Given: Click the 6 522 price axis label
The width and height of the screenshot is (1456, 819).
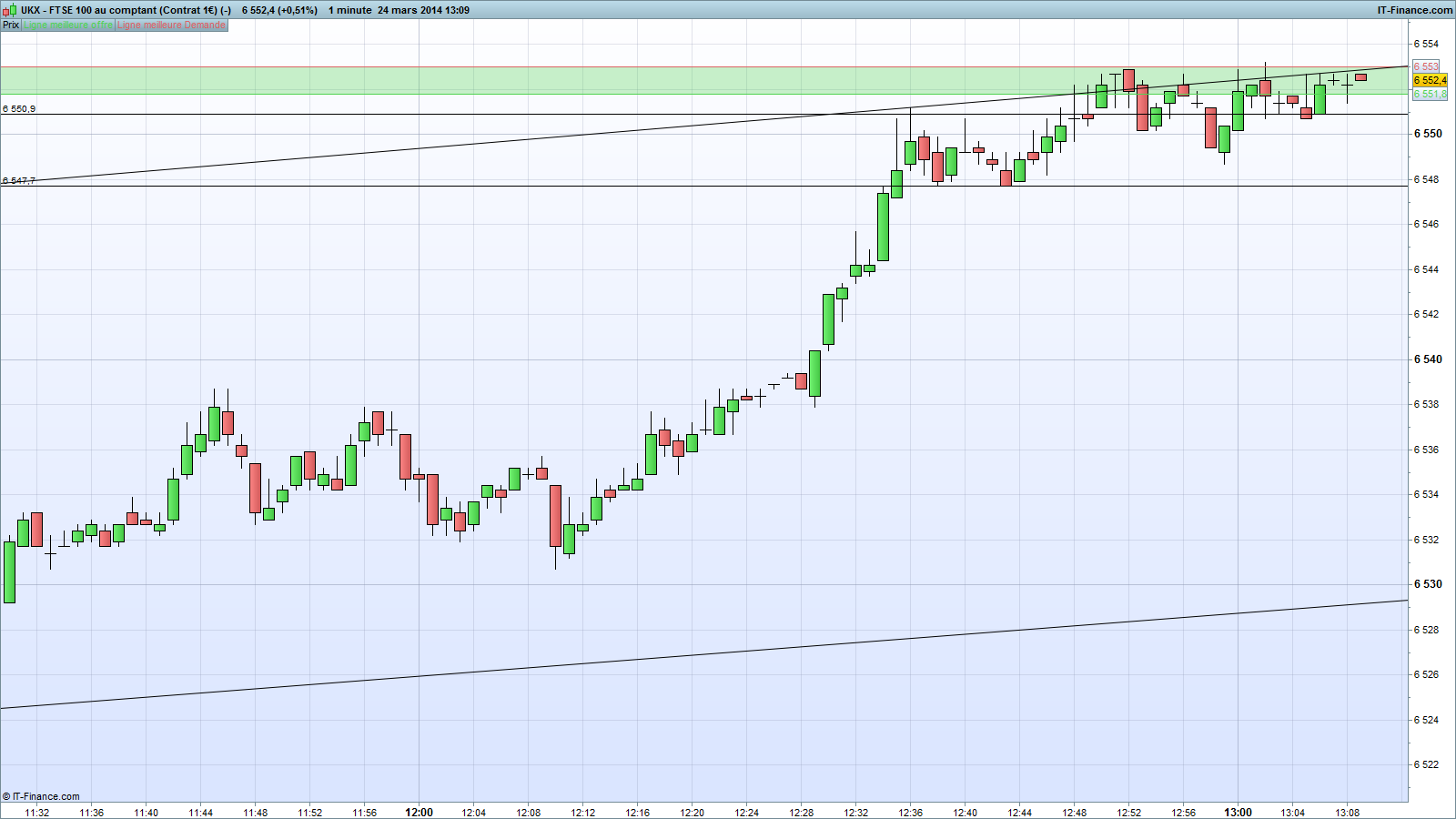Looking at the screenshot, I should [1426, 764].
